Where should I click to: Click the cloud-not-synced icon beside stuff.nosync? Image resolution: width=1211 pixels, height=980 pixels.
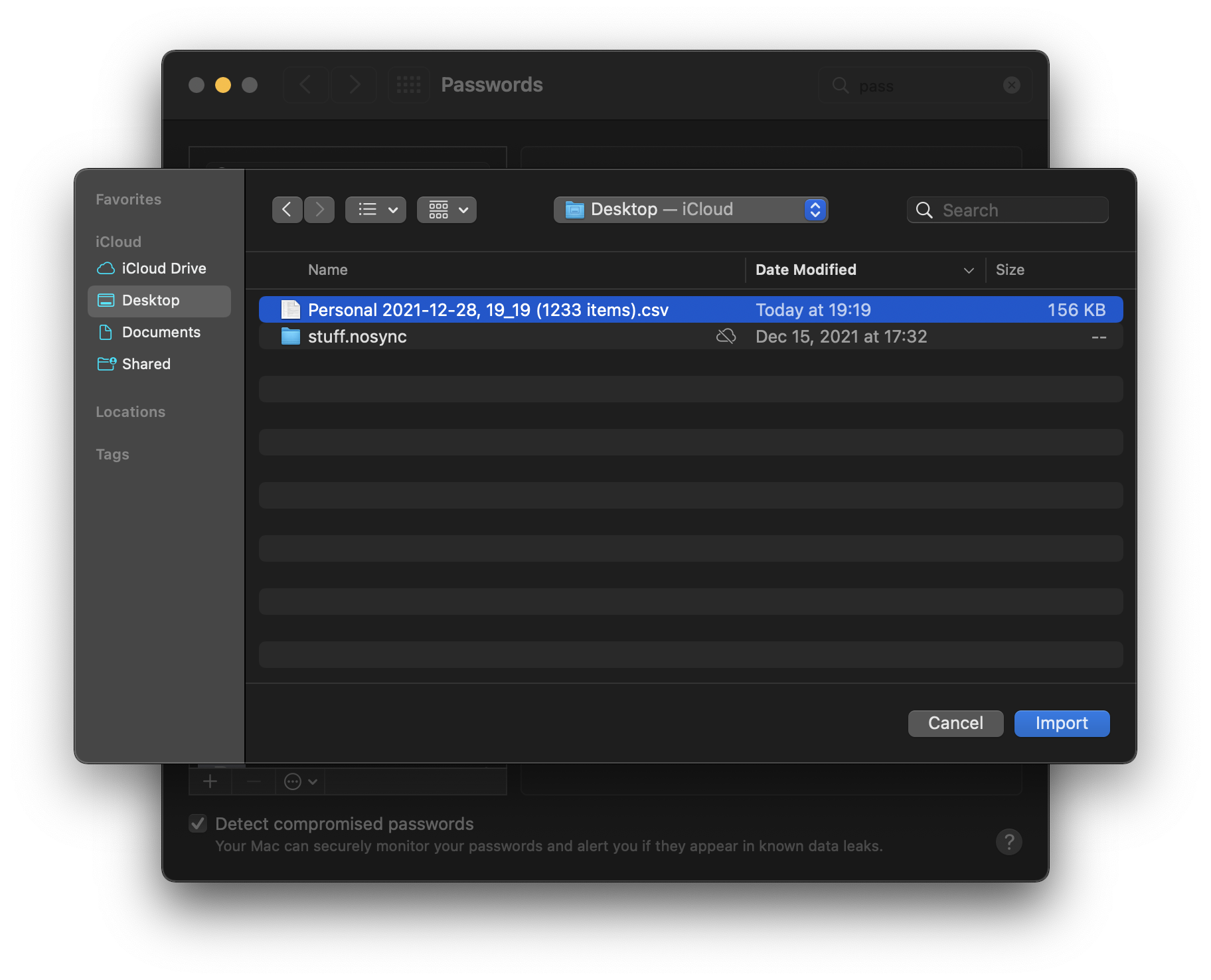pyautogui.click(x=726, y=337)
